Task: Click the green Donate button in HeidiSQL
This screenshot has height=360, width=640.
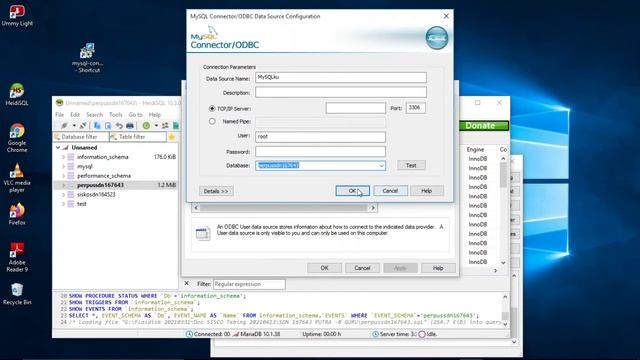Action: [484, 126]
